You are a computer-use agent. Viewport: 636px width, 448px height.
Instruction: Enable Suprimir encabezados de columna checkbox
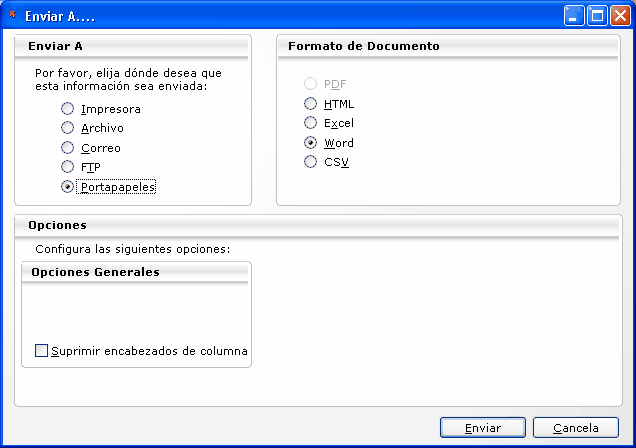coord(42,351)
